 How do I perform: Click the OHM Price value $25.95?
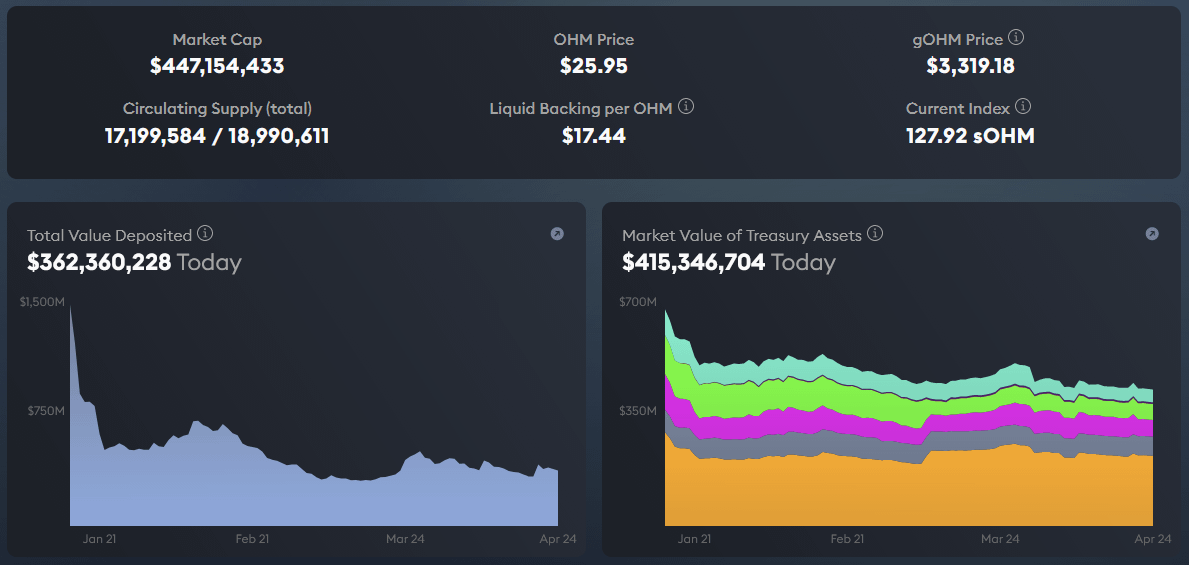pyautogui.click(x=594, y=66)
